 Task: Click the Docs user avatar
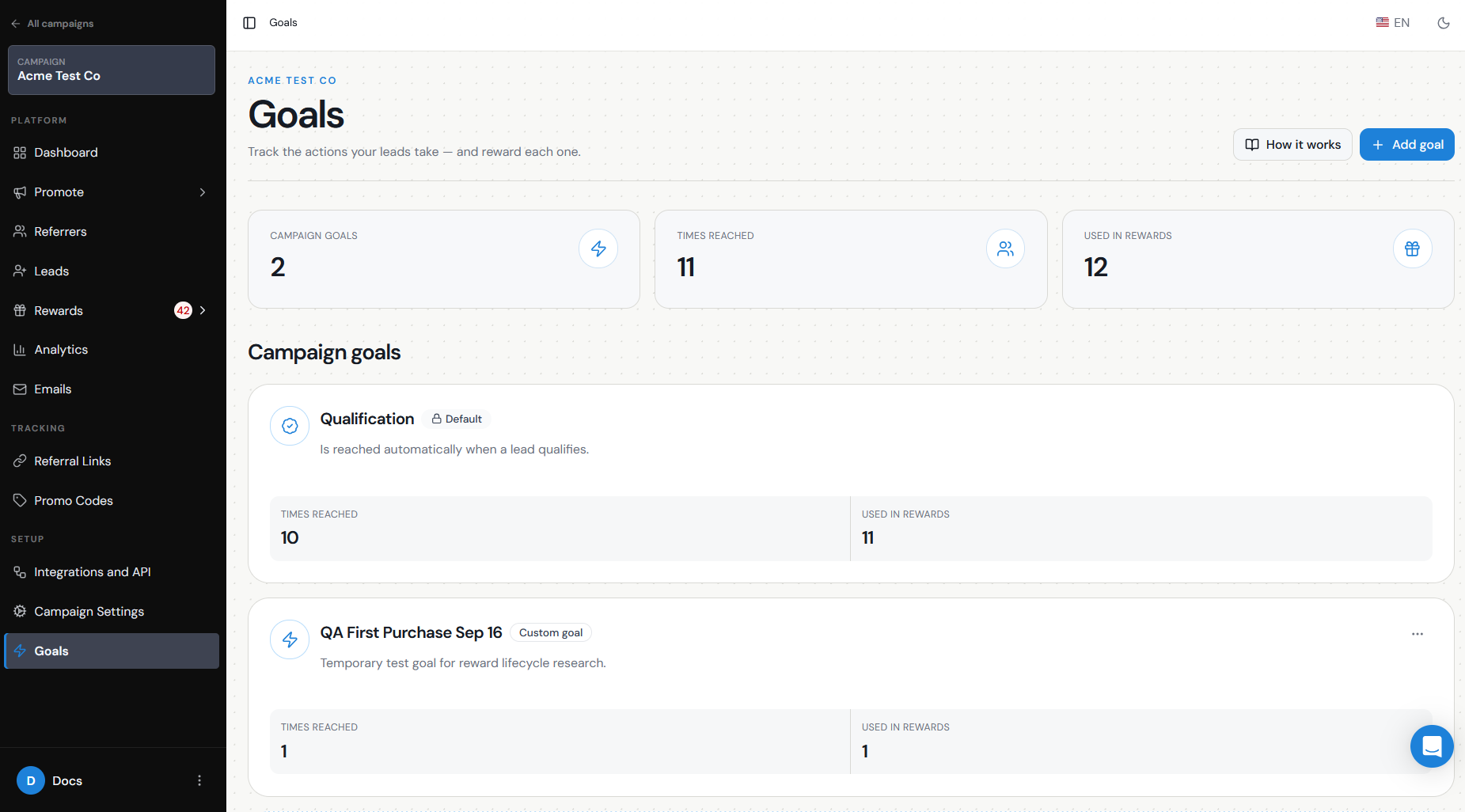(x=31, y=780)
